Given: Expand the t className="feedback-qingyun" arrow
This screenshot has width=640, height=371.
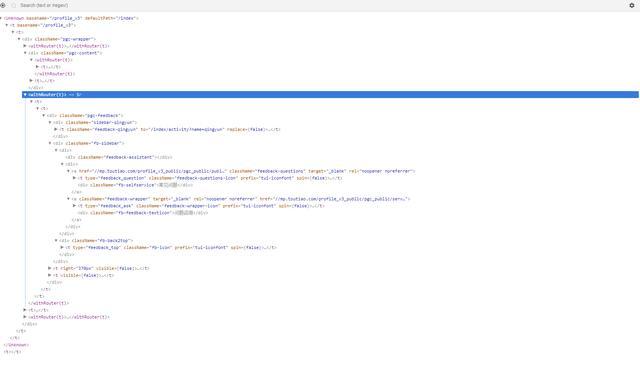Looking at the screenshot, I should [56, 129].
